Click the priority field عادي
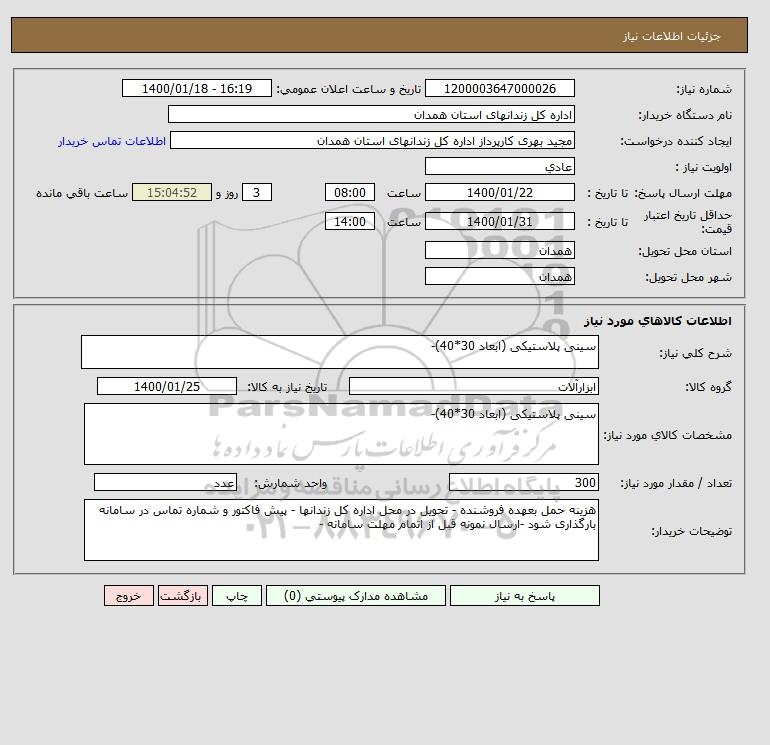Image resolution: width=770 pixels, height=745 pixels. [x=500, y=166]
